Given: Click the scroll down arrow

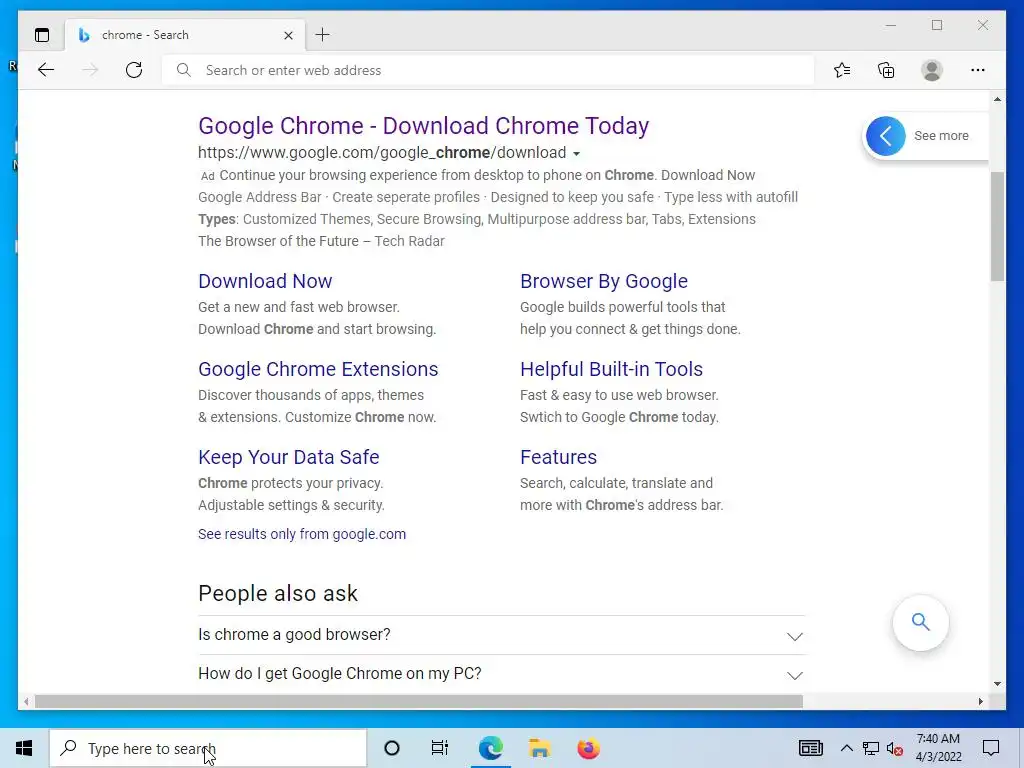Looking at the screenshot, I should coord(997,684).
